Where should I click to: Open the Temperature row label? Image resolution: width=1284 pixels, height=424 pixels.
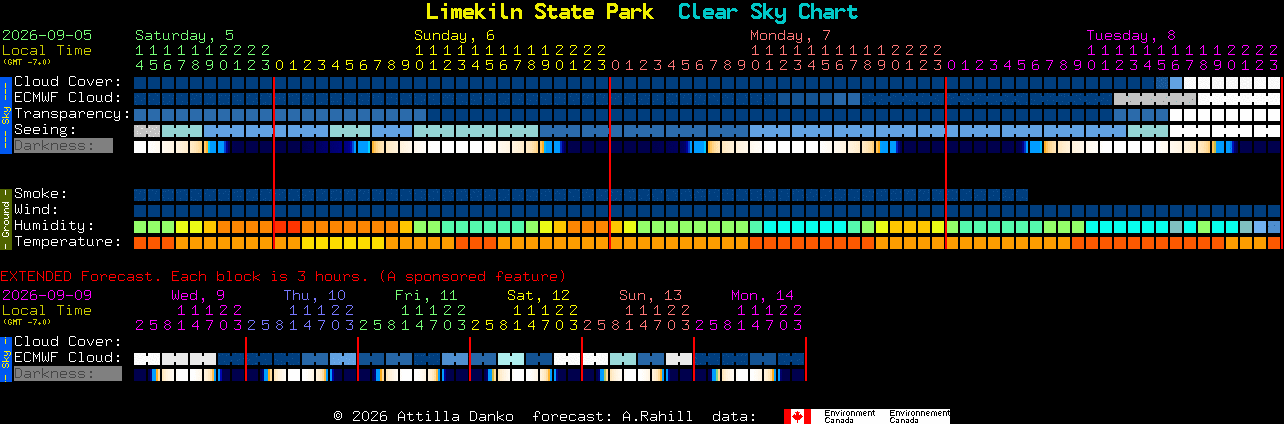[x=68, y=242]
